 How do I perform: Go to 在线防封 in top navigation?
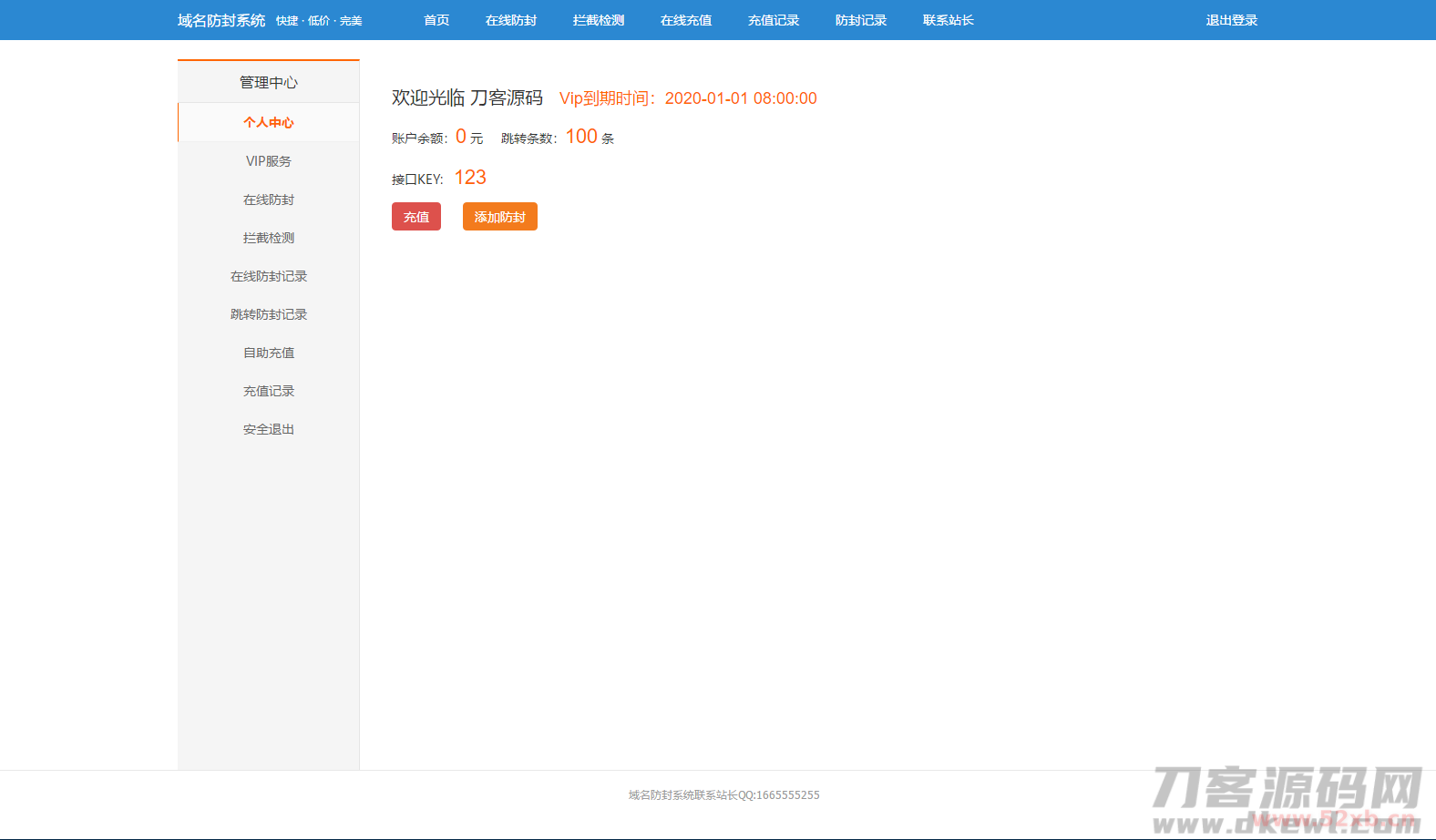[511, 20]
